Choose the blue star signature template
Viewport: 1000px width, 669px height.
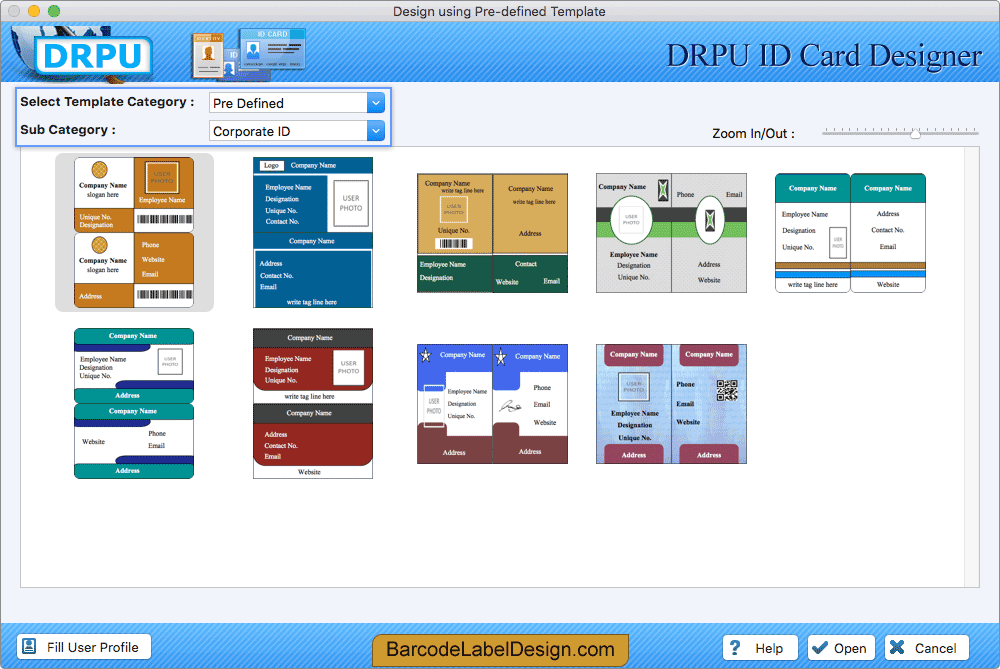tap(492, 404)
